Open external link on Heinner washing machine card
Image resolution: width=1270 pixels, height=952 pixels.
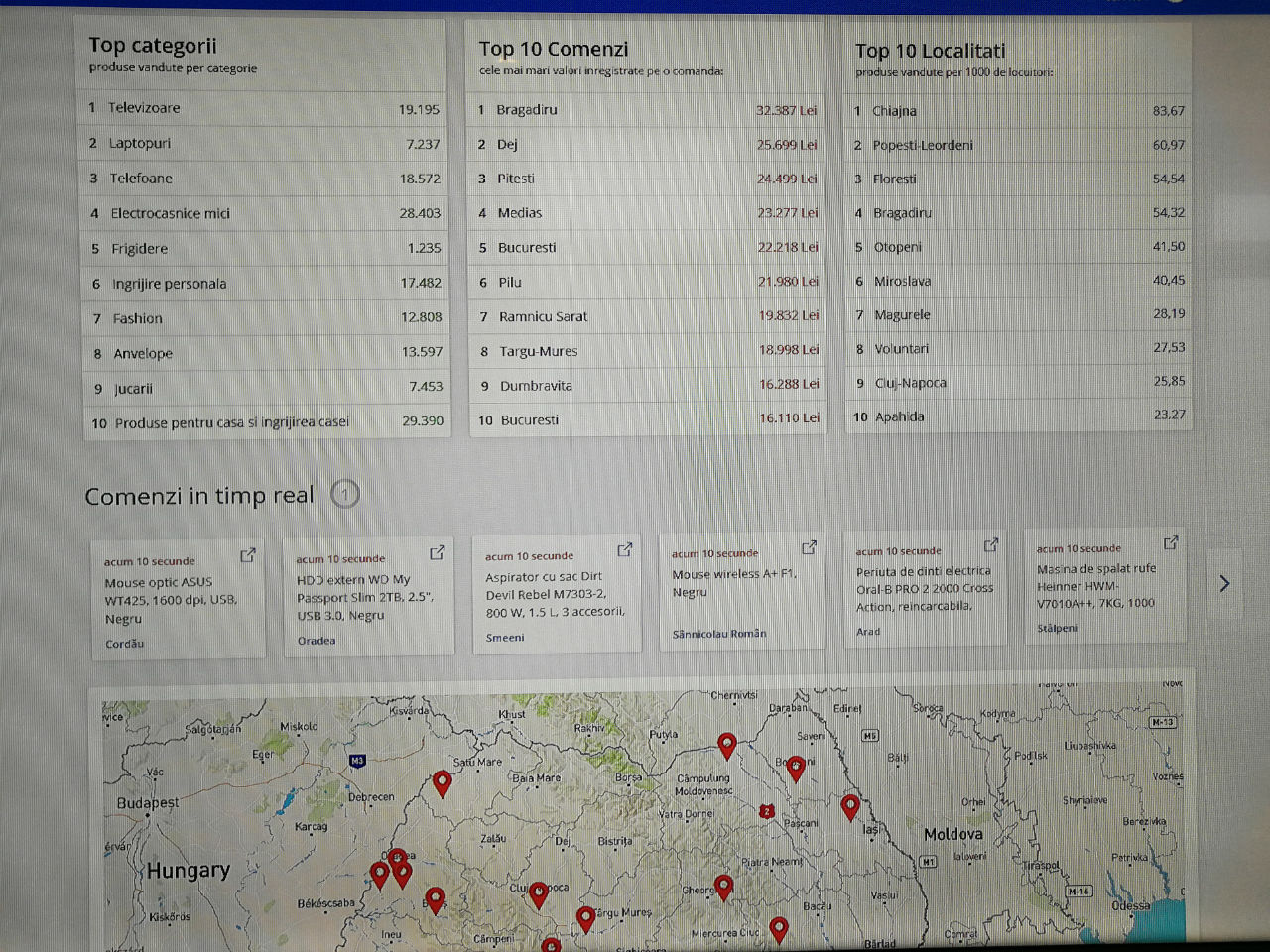click(1171, 542)
